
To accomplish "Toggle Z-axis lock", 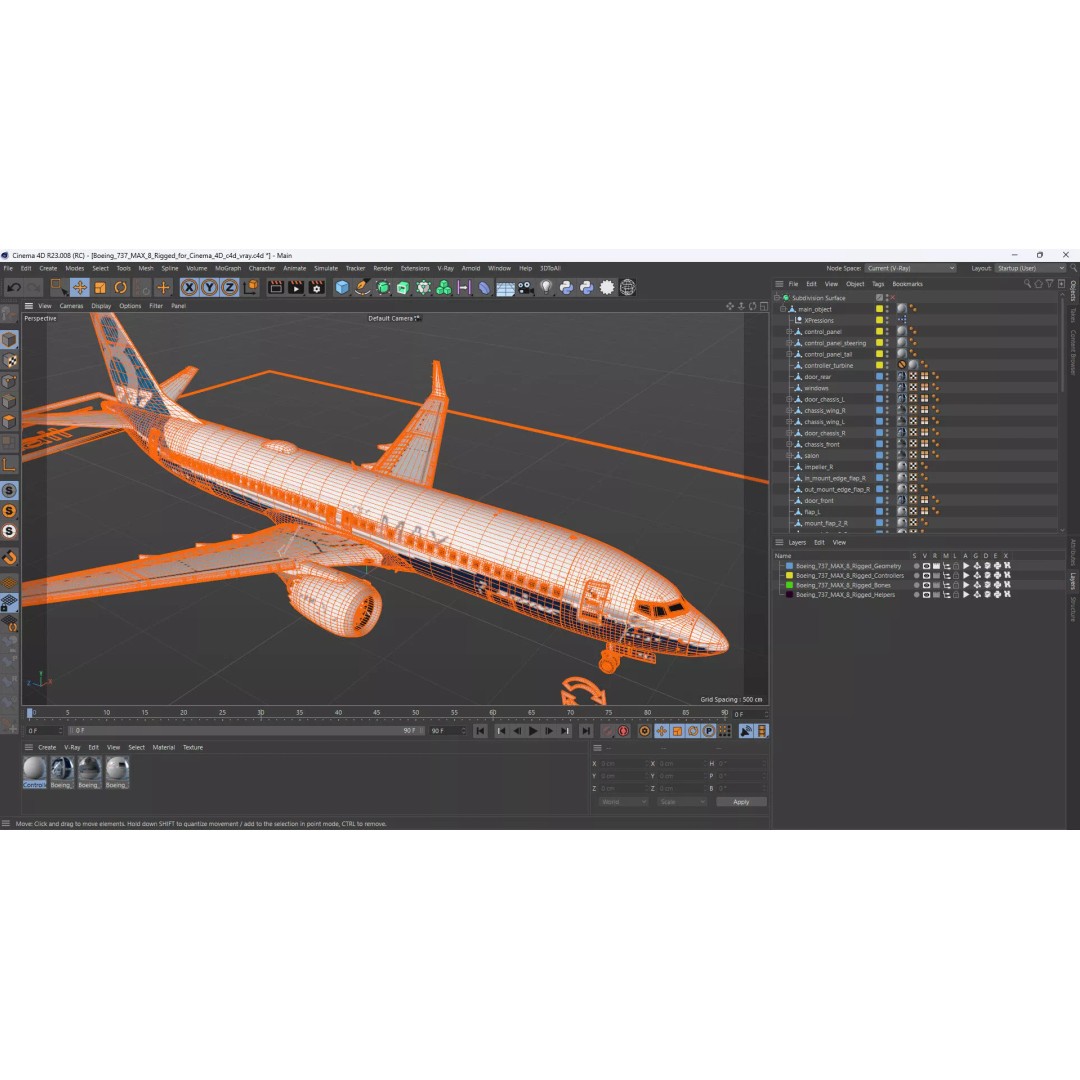I will point(229,288).
